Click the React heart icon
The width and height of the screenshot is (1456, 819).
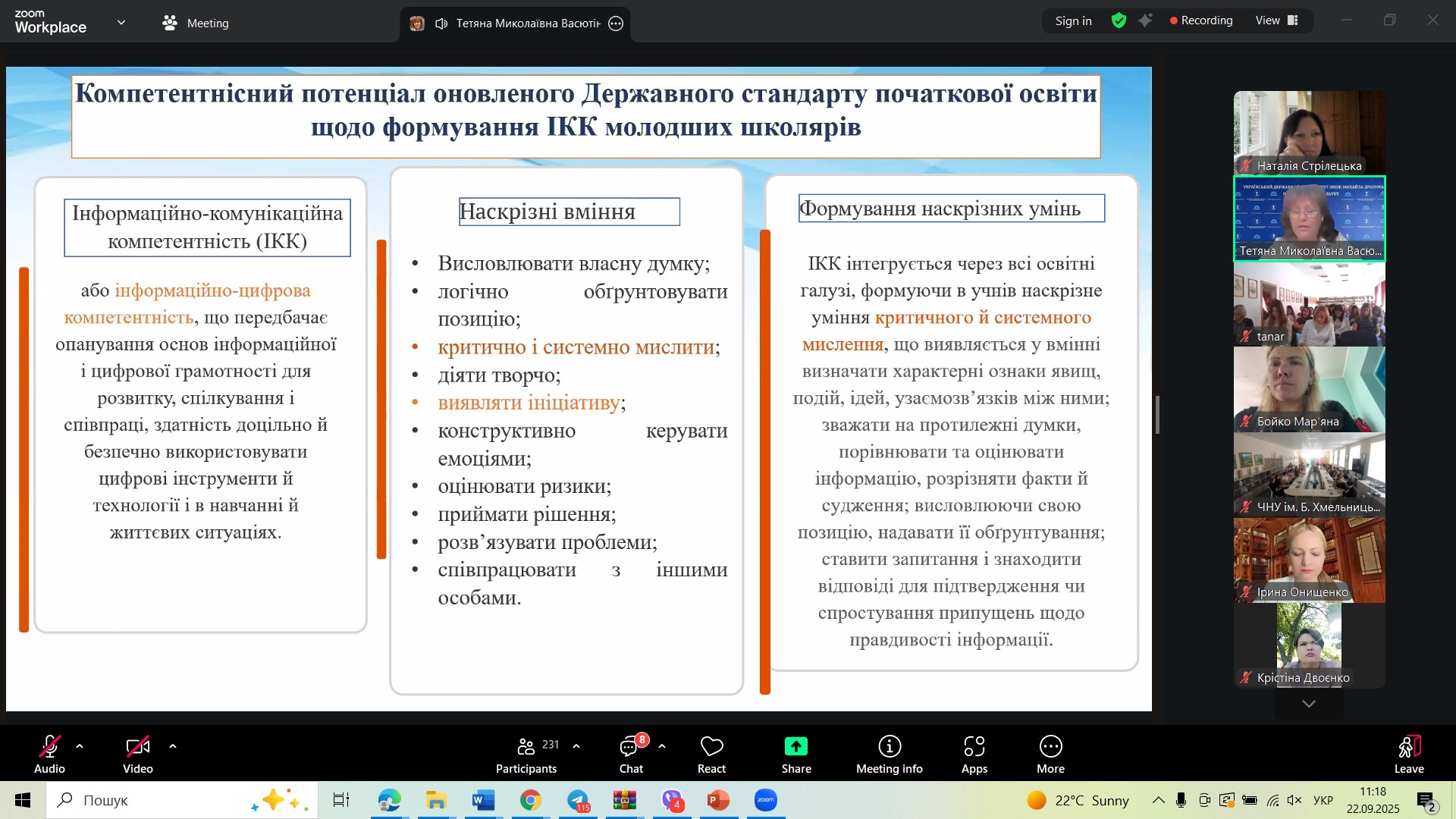(711, 748)
